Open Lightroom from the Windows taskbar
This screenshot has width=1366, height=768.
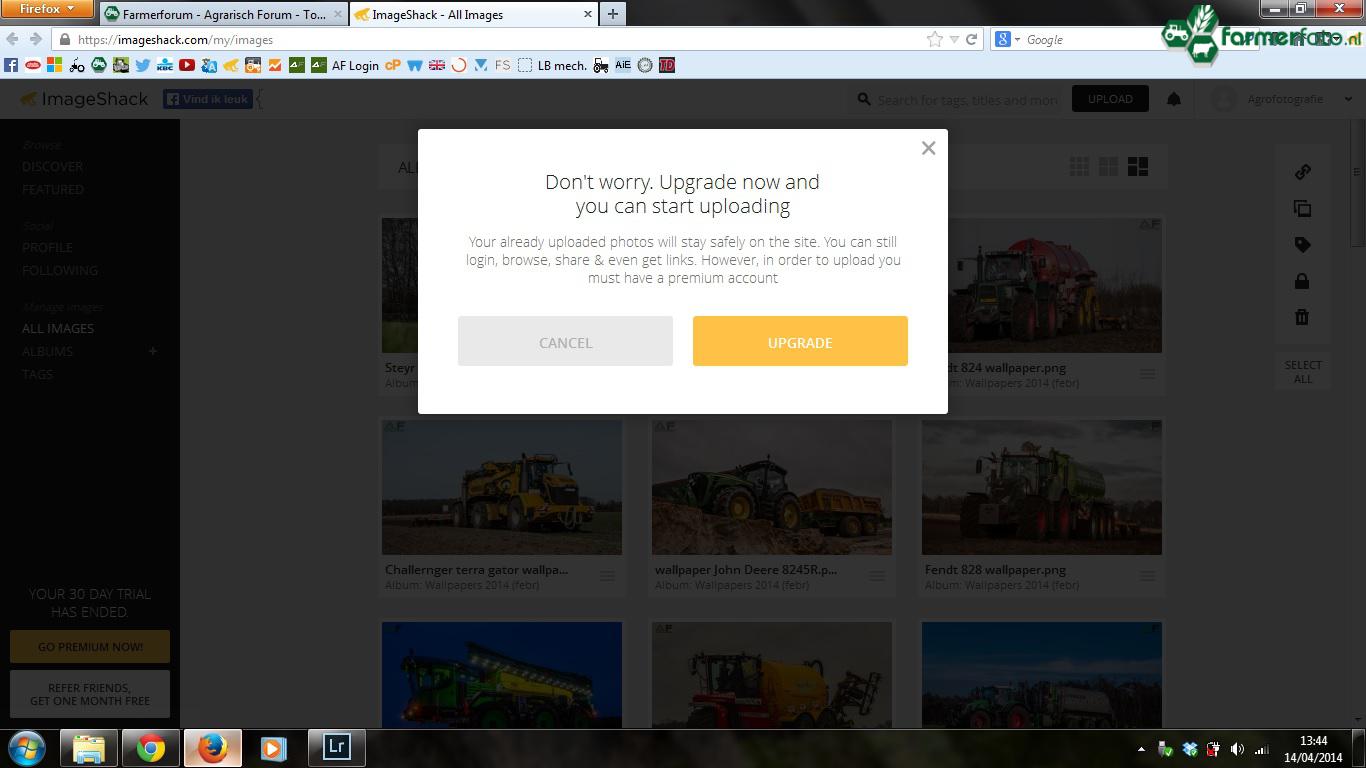(337, 747)
